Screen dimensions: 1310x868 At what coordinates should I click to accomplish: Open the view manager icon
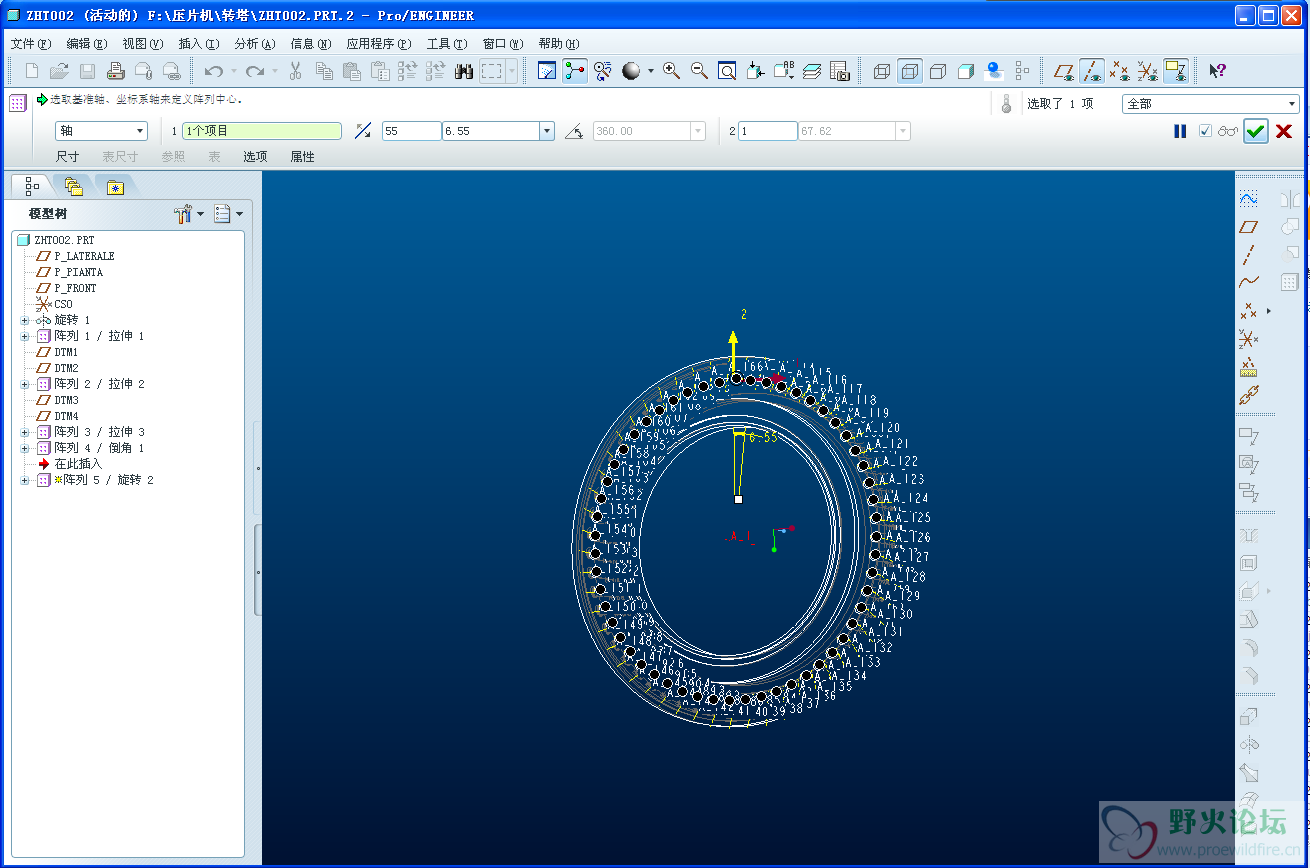pos(840,71)
